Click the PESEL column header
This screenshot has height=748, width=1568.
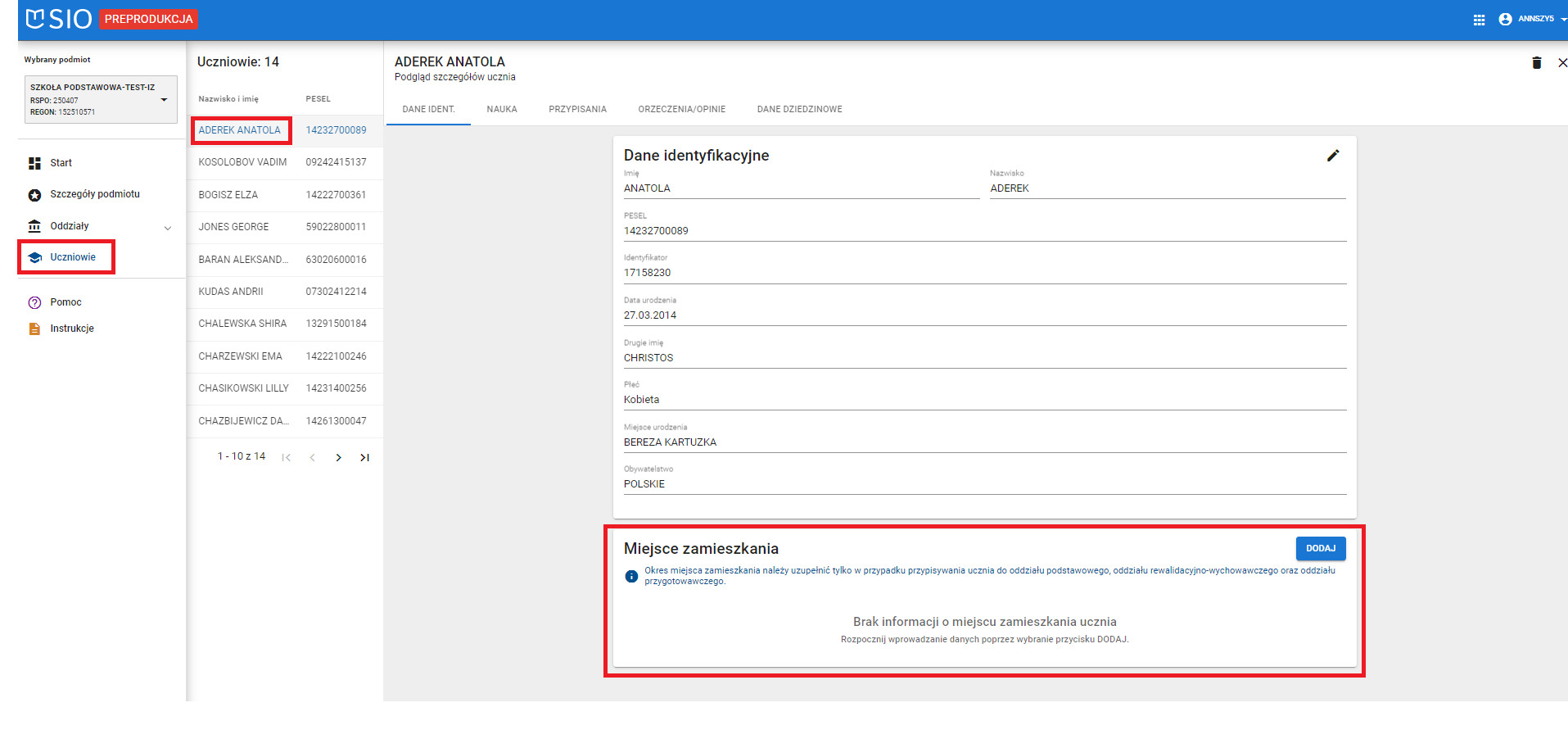click(x=319, y=99)
